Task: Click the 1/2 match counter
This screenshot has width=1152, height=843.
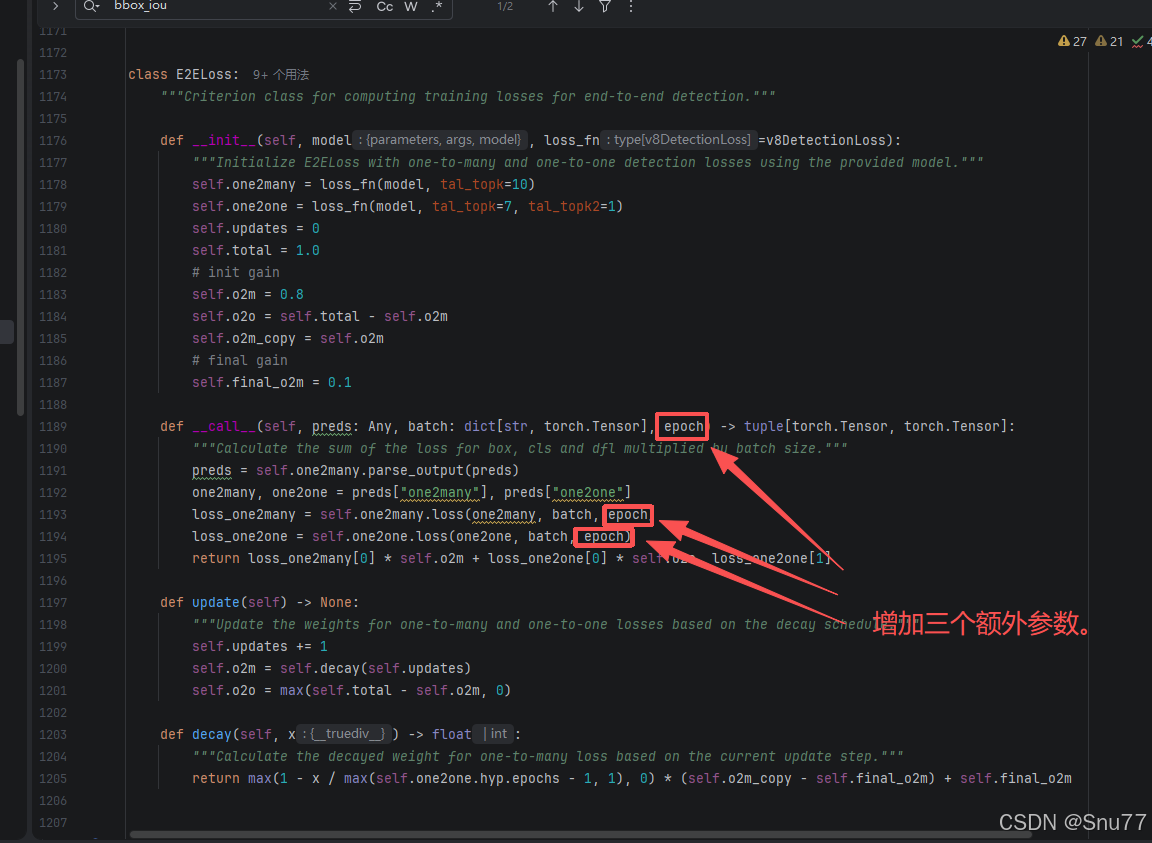Action: click(x=505, y=6)
